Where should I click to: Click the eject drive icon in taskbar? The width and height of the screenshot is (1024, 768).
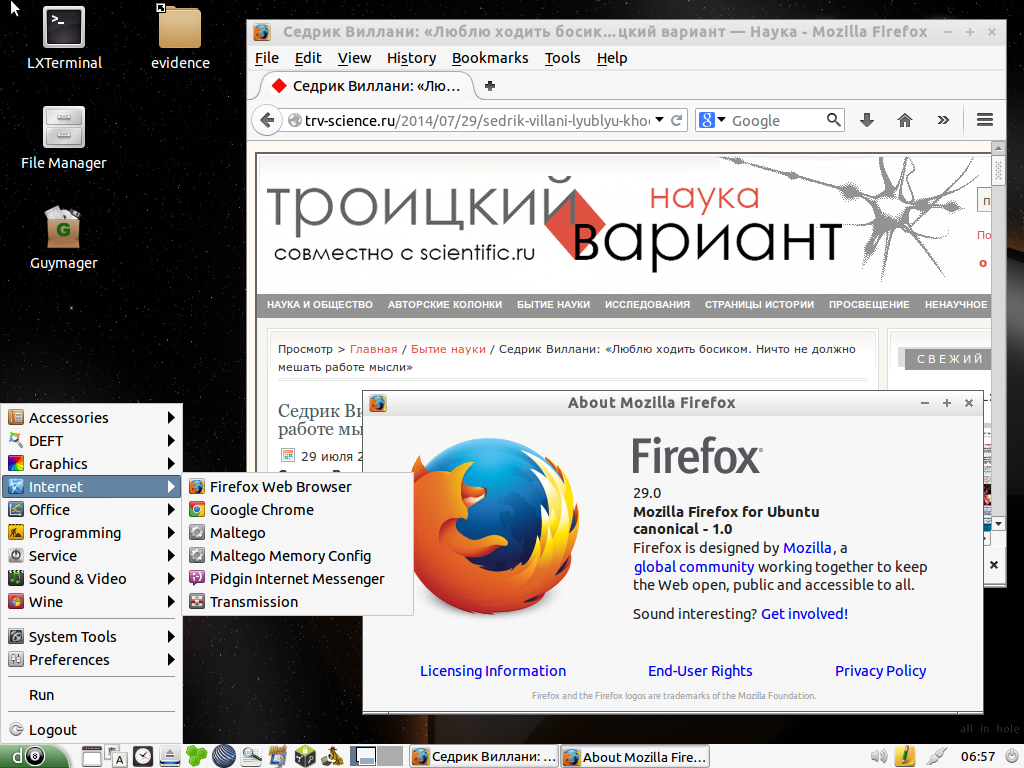coord(170,756)
